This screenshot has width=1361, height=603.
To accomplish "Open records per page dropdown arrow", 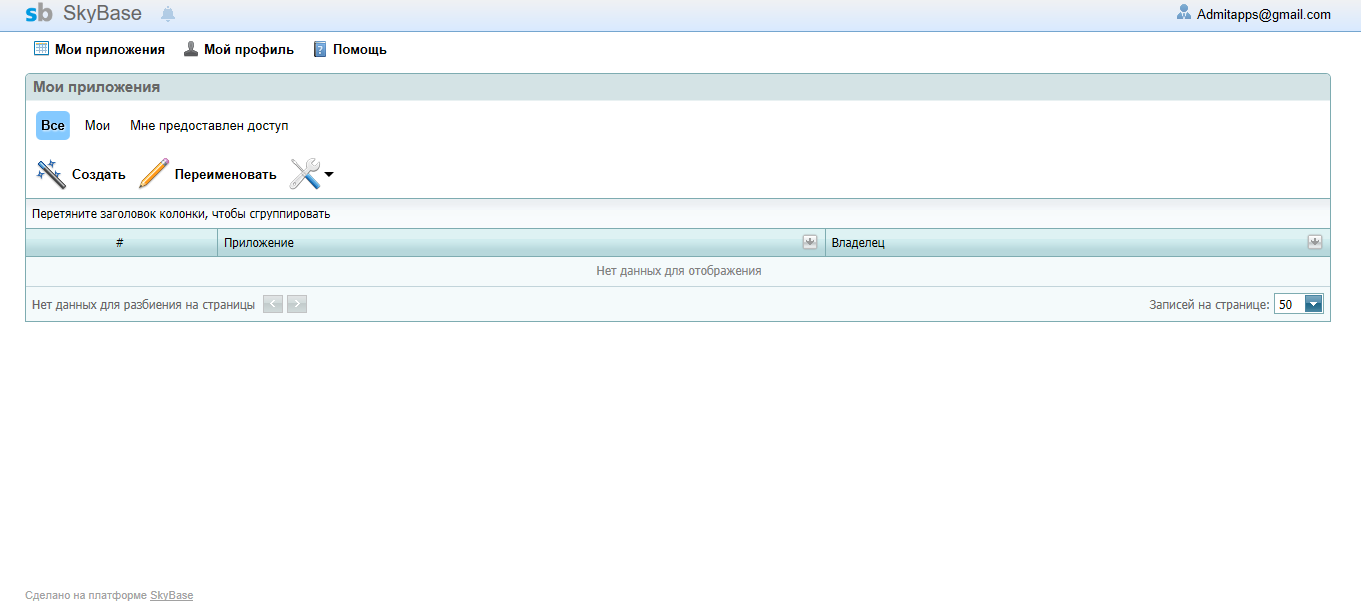I will 1314,304.
